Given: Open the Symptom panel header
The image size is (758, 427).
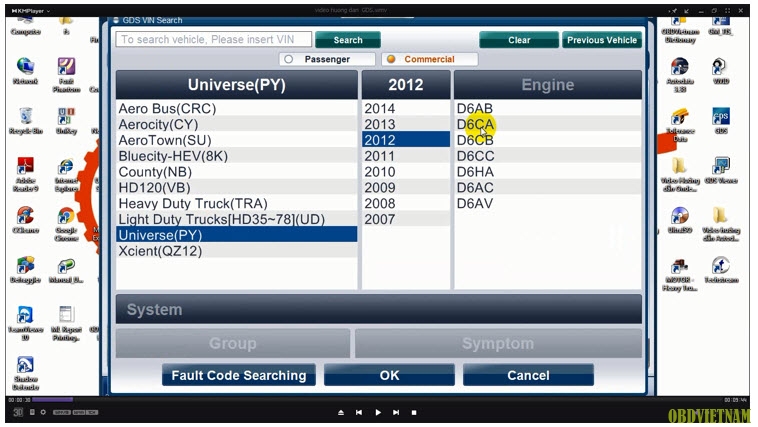Looking at the screenshot, I should (498, 343).
